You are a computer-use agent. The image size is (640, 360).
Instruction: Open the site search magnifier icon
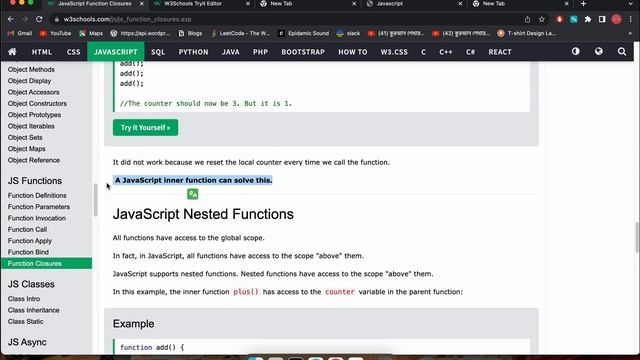622,51
